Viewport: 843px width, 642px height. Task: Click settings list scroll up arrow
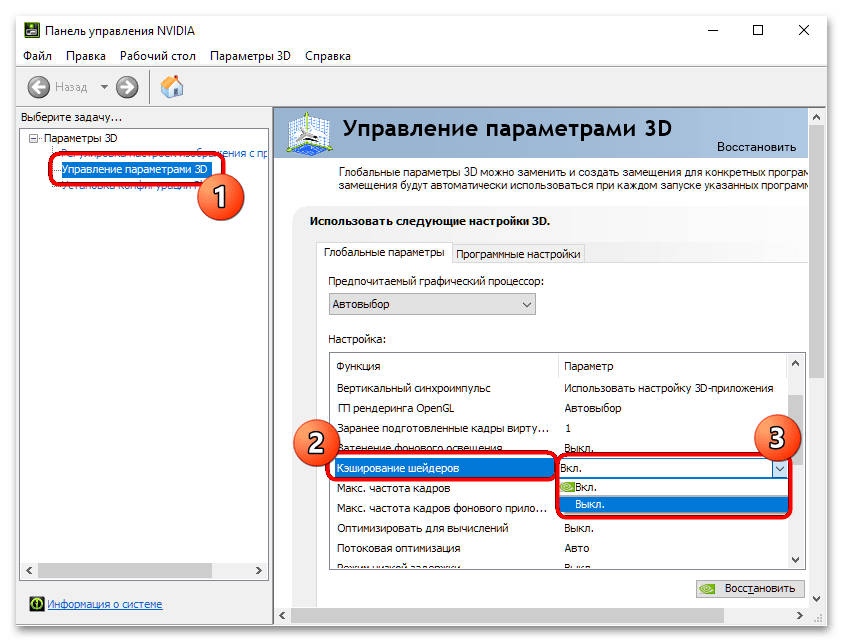point(796,363)
